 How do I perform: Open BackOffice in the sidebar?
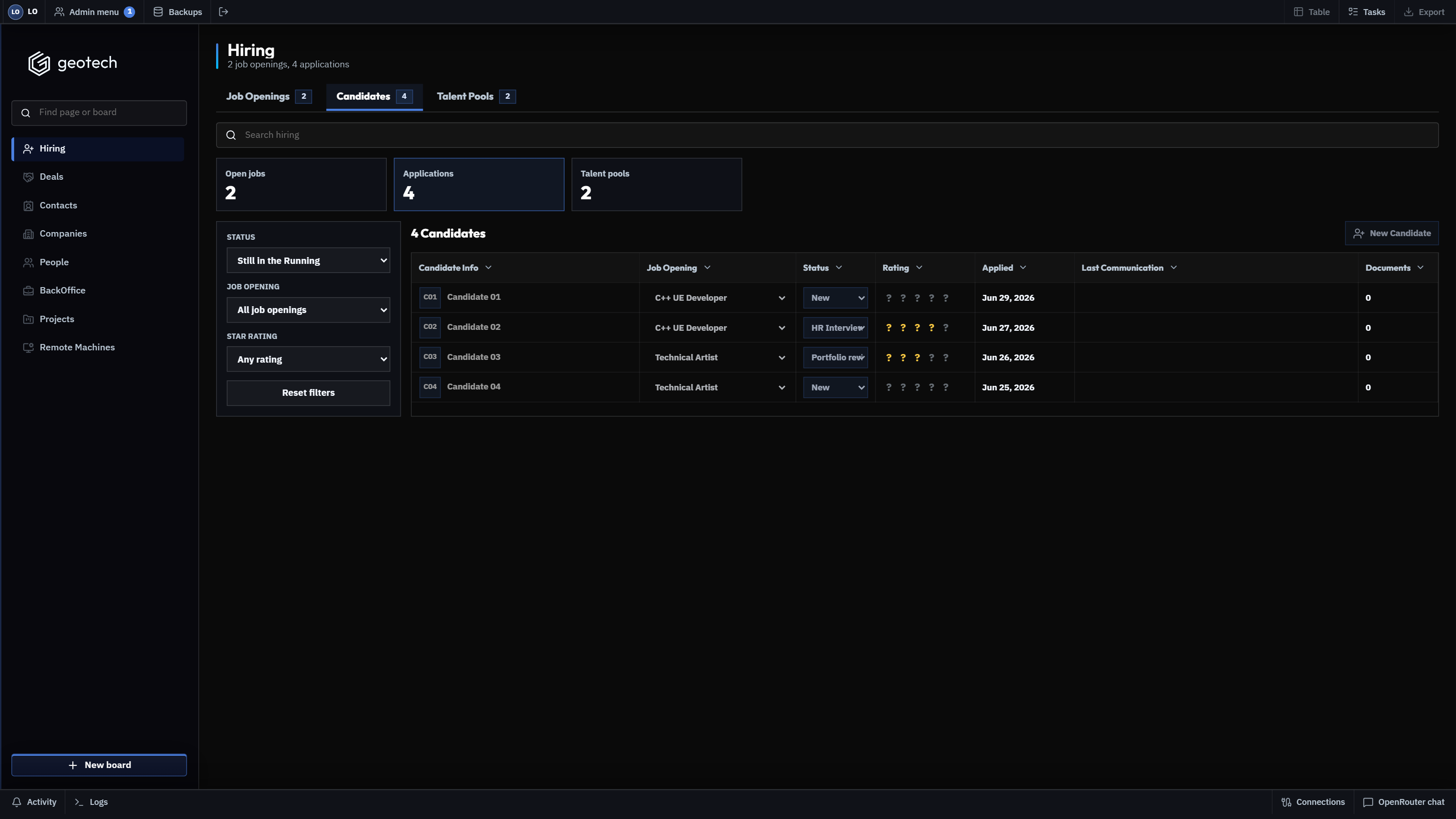pos(98,291)
